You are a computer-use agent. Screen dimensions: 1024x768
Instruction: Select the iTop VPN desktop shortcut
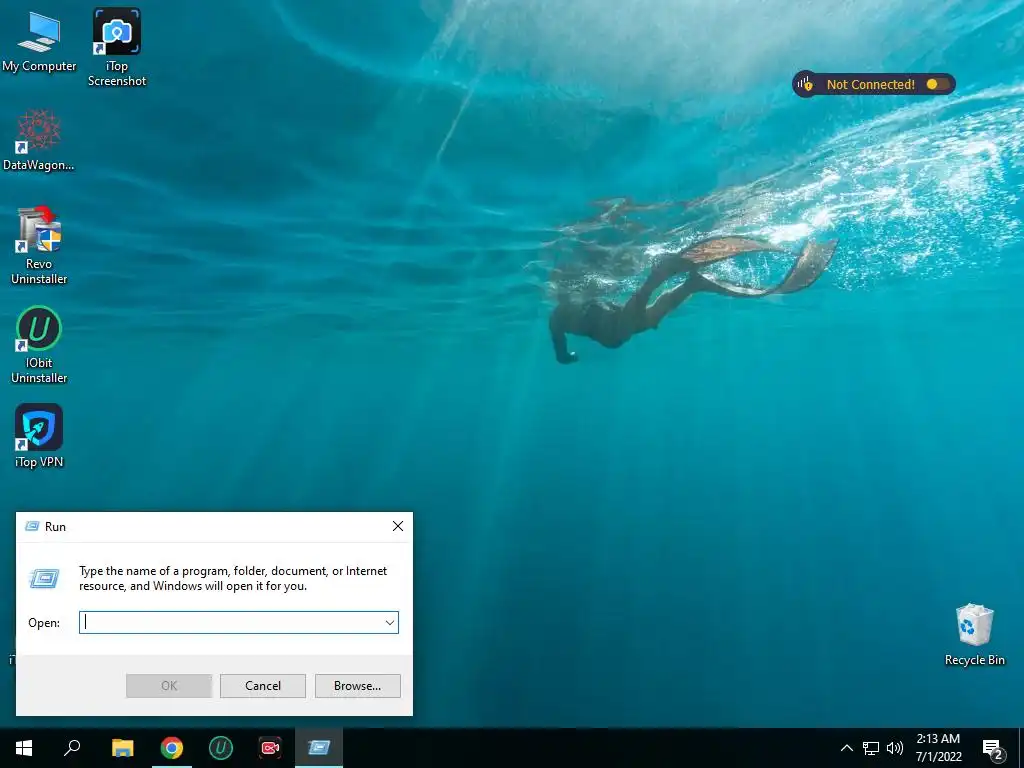(39, 436)
